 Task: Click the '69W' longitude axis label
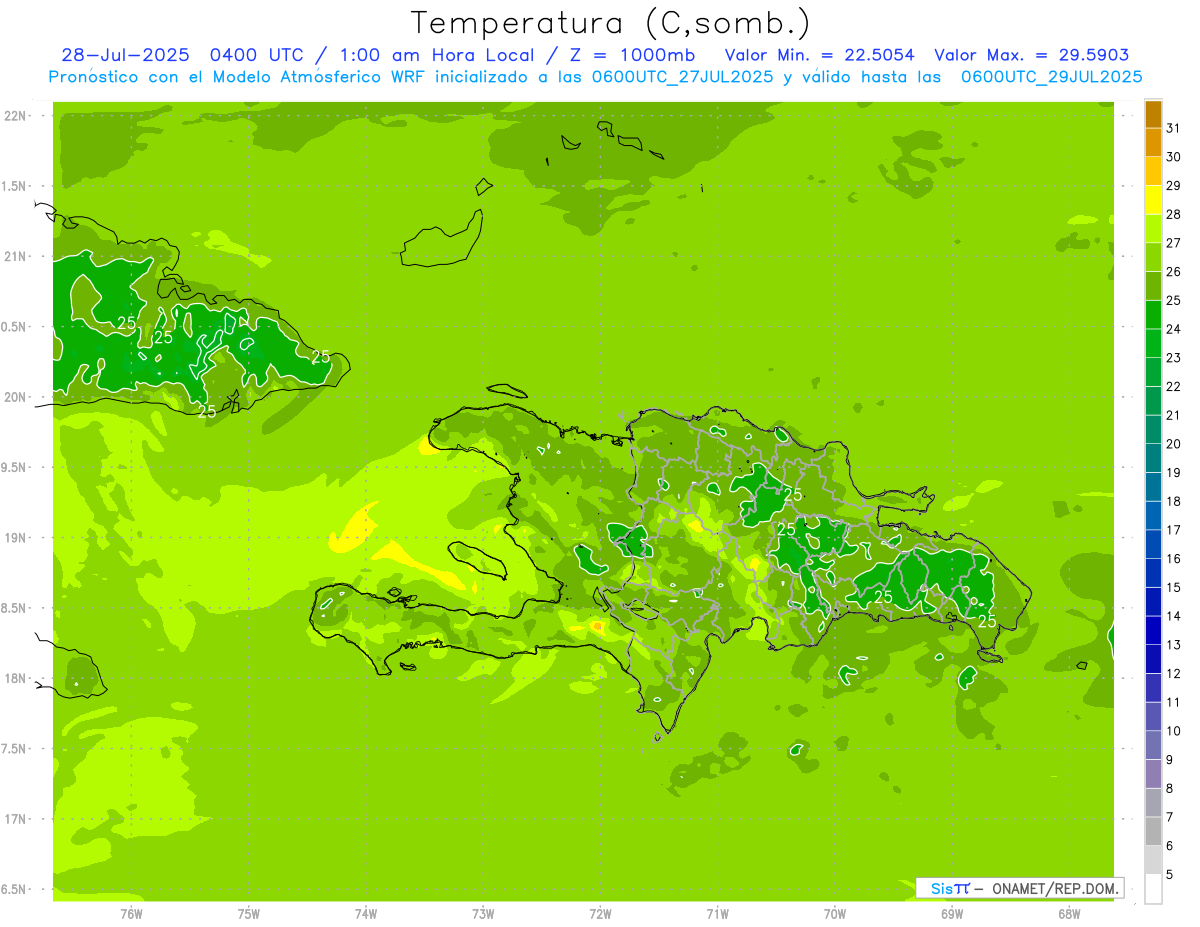(x=952, y=914)
